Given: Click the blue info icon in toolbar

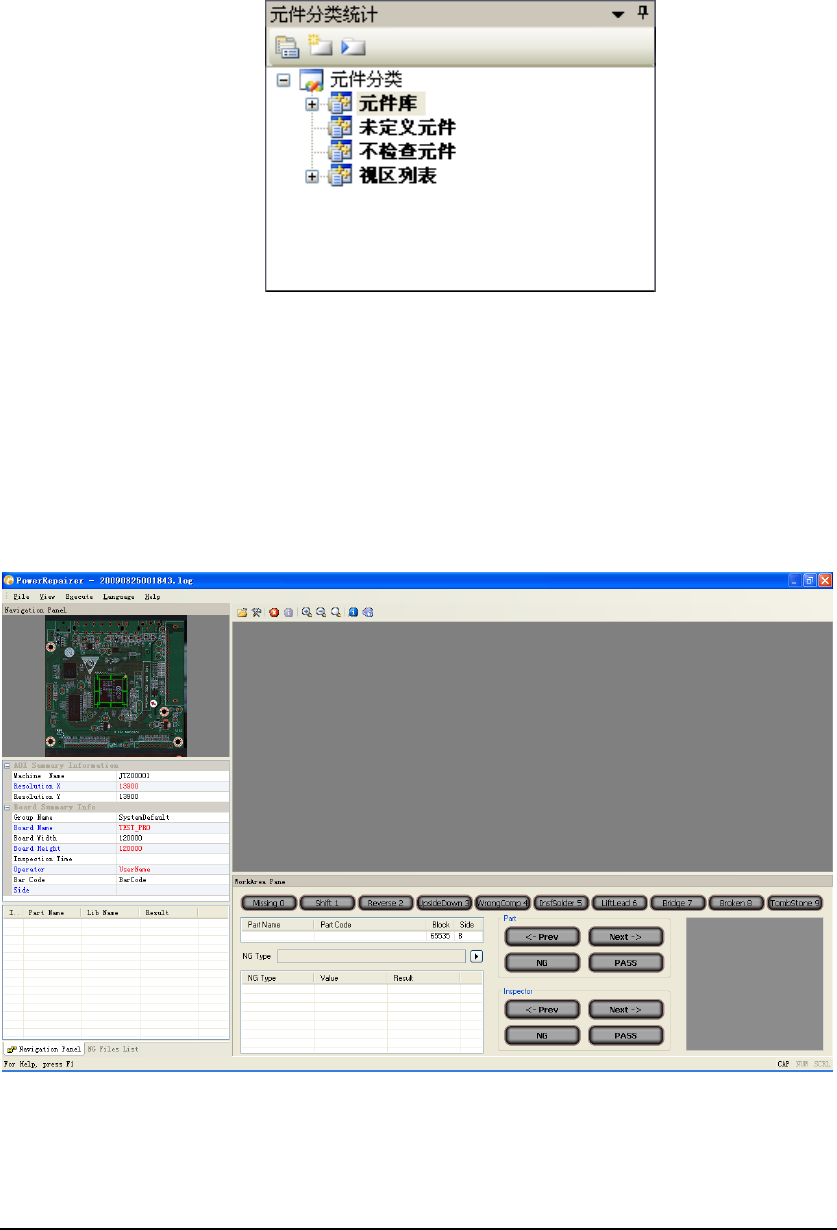Looking at the screenshot, I should (x=354, y=612).
